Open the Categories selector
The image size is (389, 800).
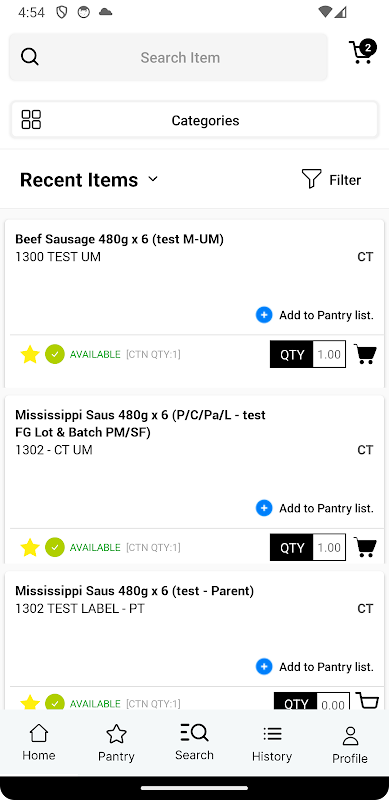tap(194, 120)
